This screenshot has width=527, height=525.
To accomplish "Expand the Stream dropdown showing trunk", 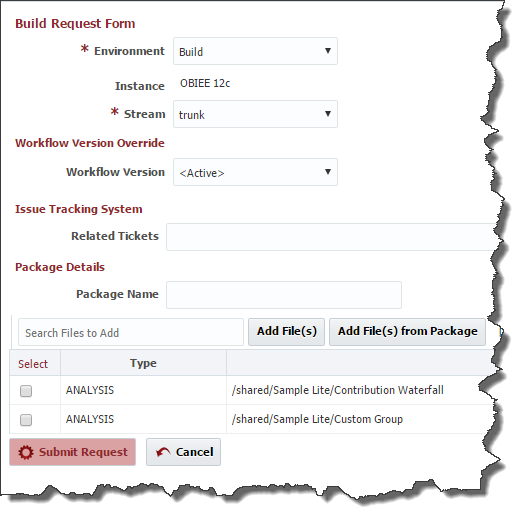I will [x=255, y=114].
